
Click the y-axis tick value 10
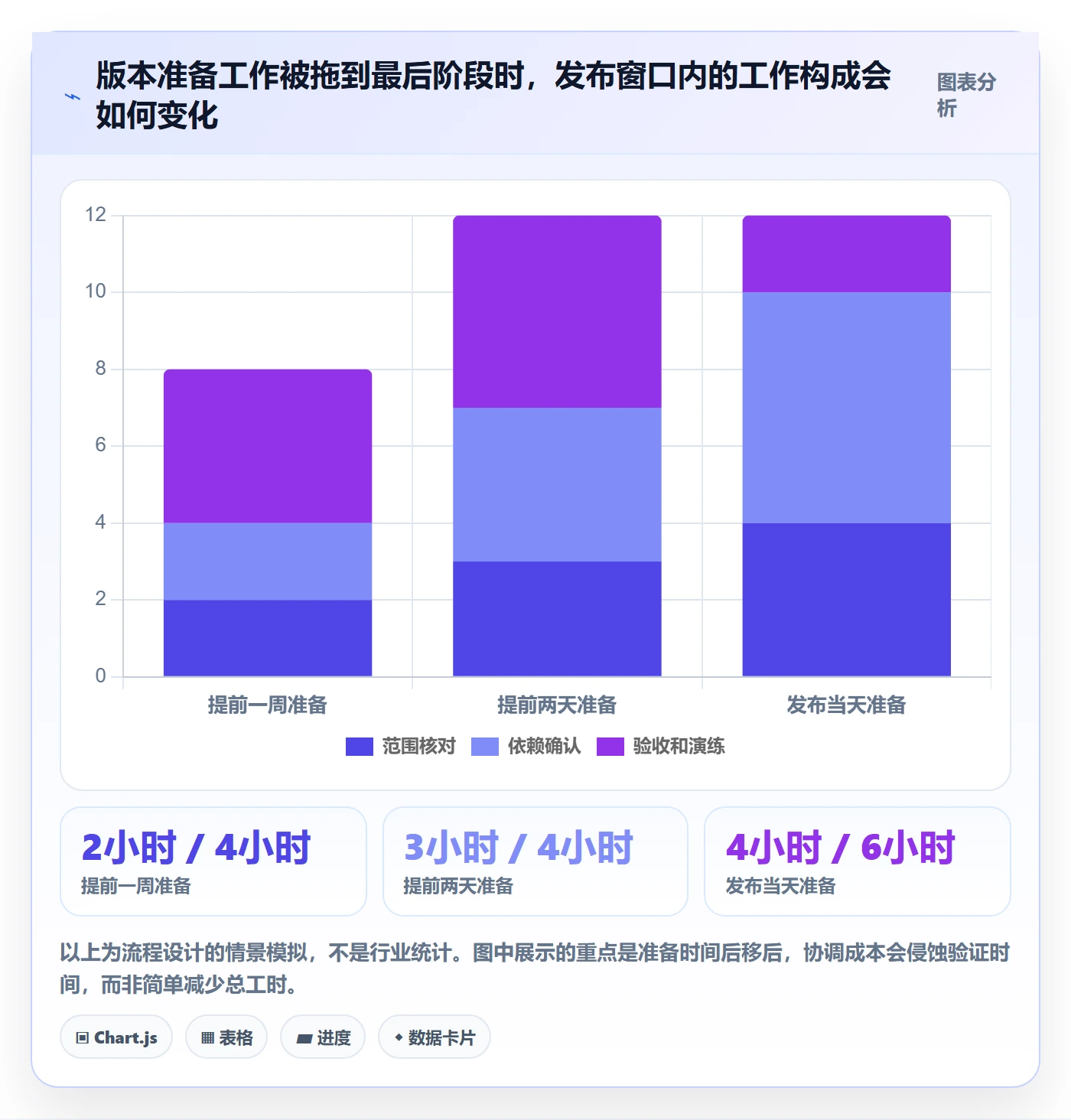pos(96,291)
